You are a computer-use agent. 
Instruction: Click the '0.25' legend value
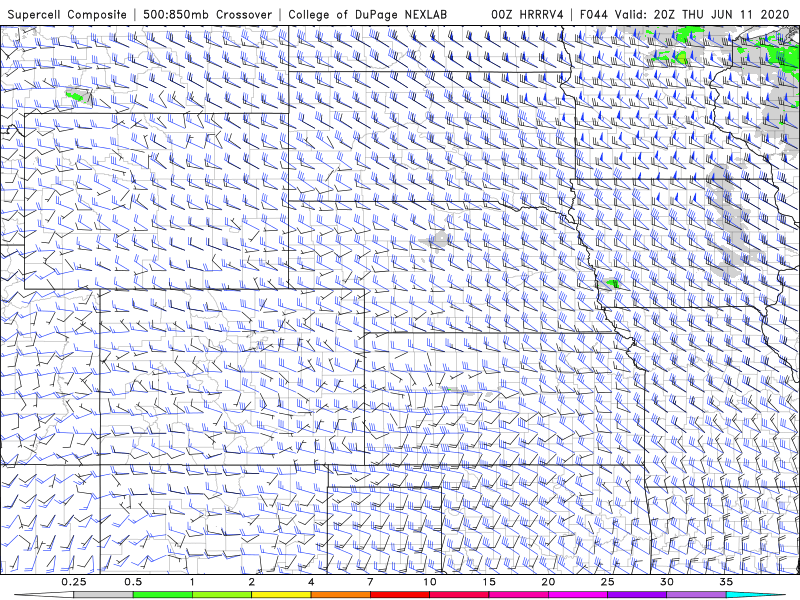(x=73, y=582)
